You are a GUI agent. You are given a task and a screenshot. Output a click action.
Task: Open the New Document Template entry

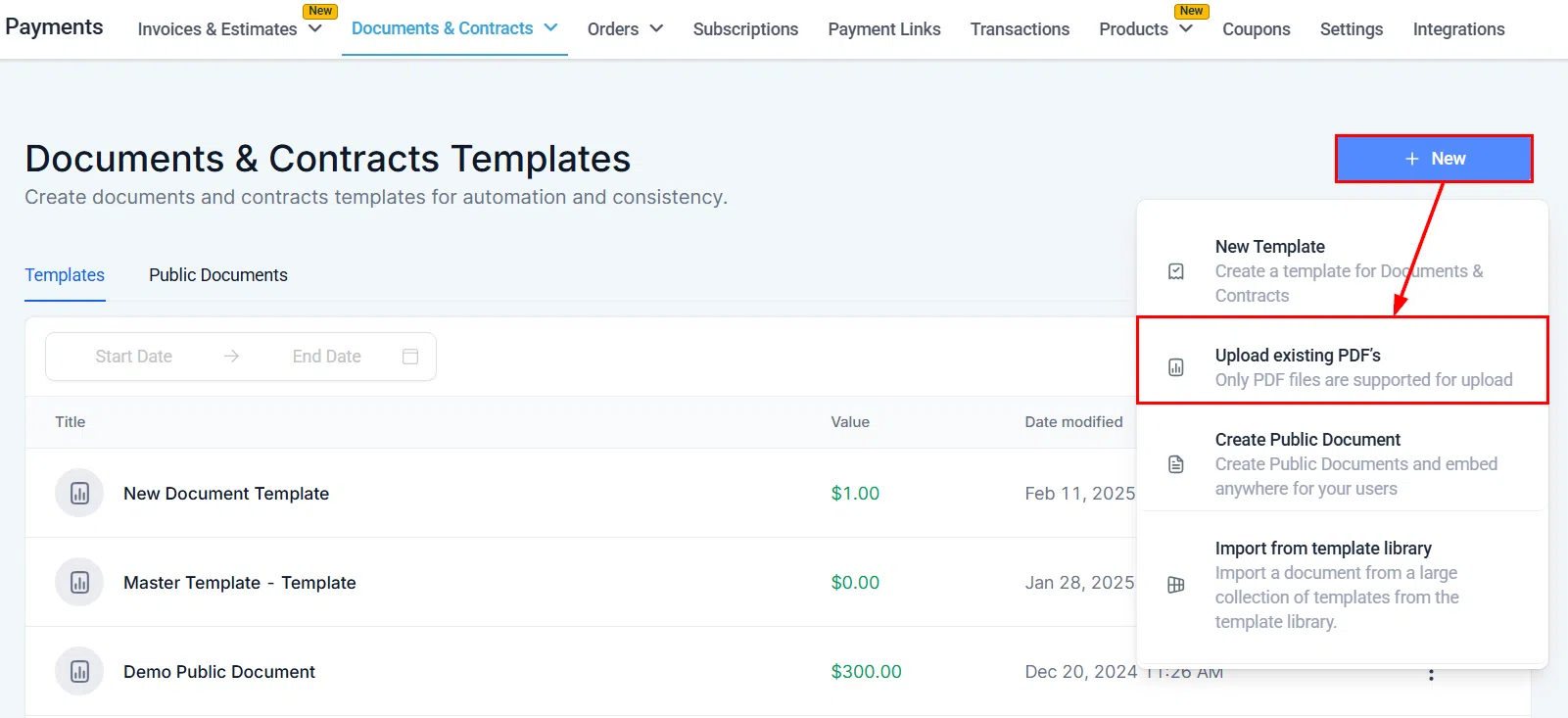(x=226, y=493)
